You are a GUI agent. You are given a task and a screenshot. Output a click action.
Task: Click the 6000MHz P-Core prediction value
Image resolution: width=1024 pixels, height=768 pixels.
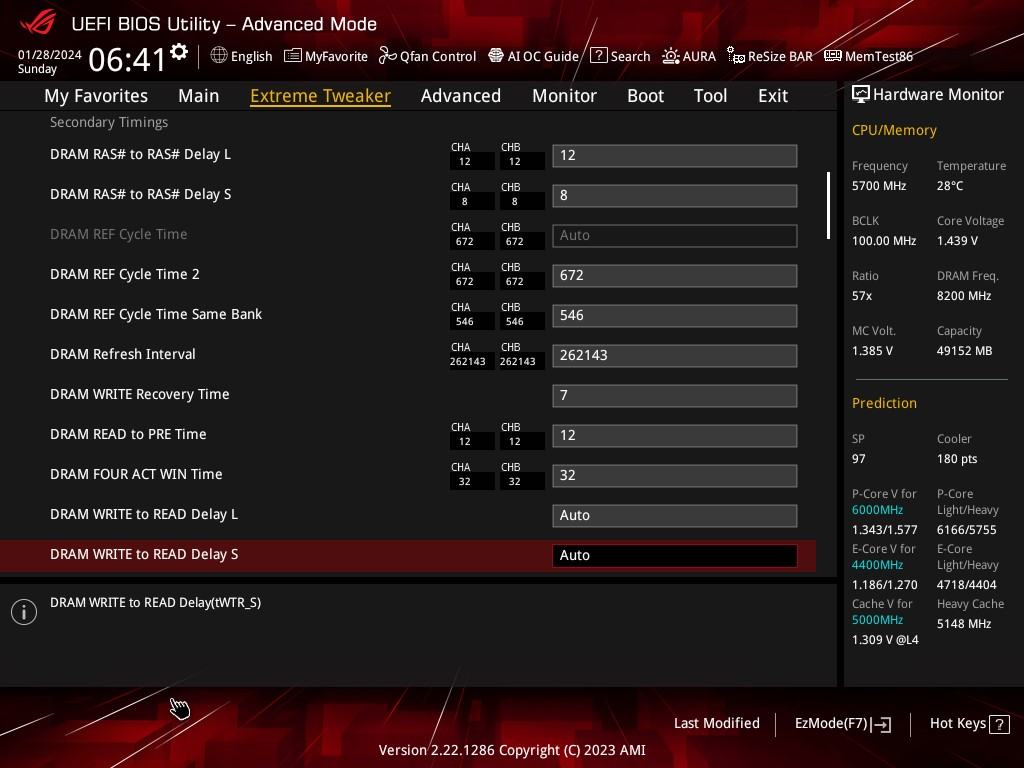(x=877, y=510)
